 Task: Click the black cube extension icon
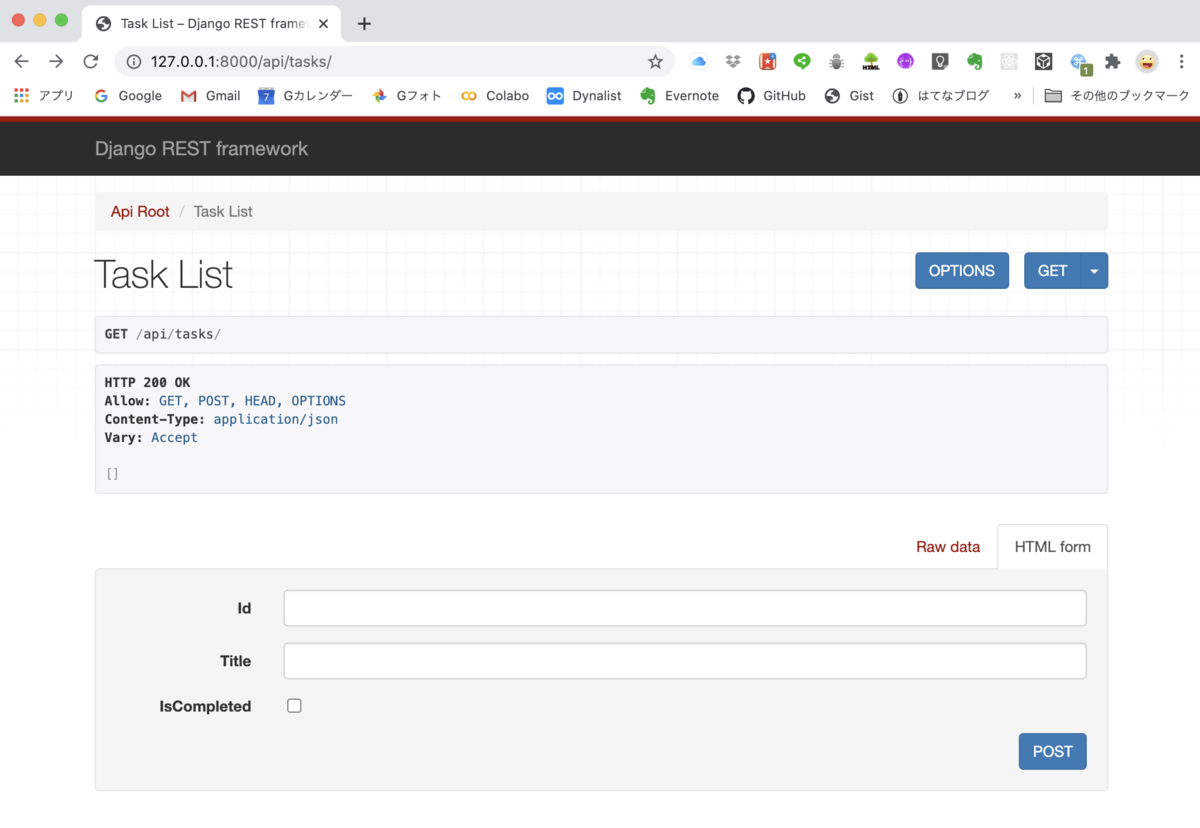click(1043, 61)
